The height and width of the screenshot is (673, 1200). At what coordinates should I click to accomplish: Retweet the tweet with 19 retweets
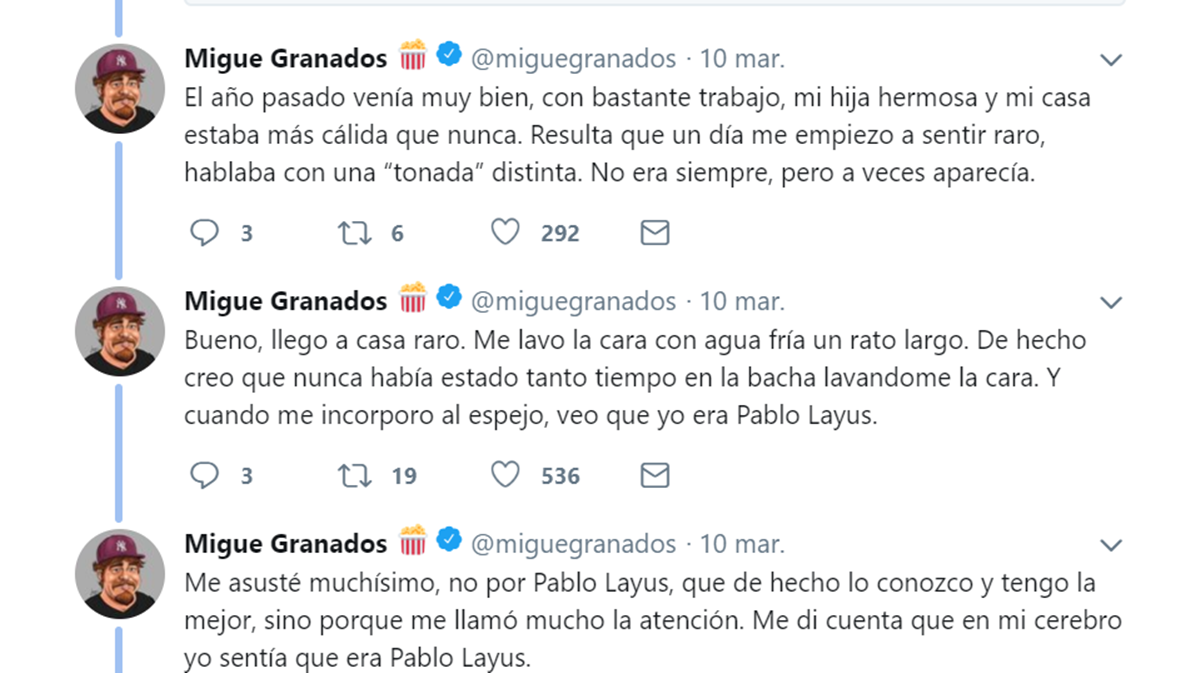[355, 475]
